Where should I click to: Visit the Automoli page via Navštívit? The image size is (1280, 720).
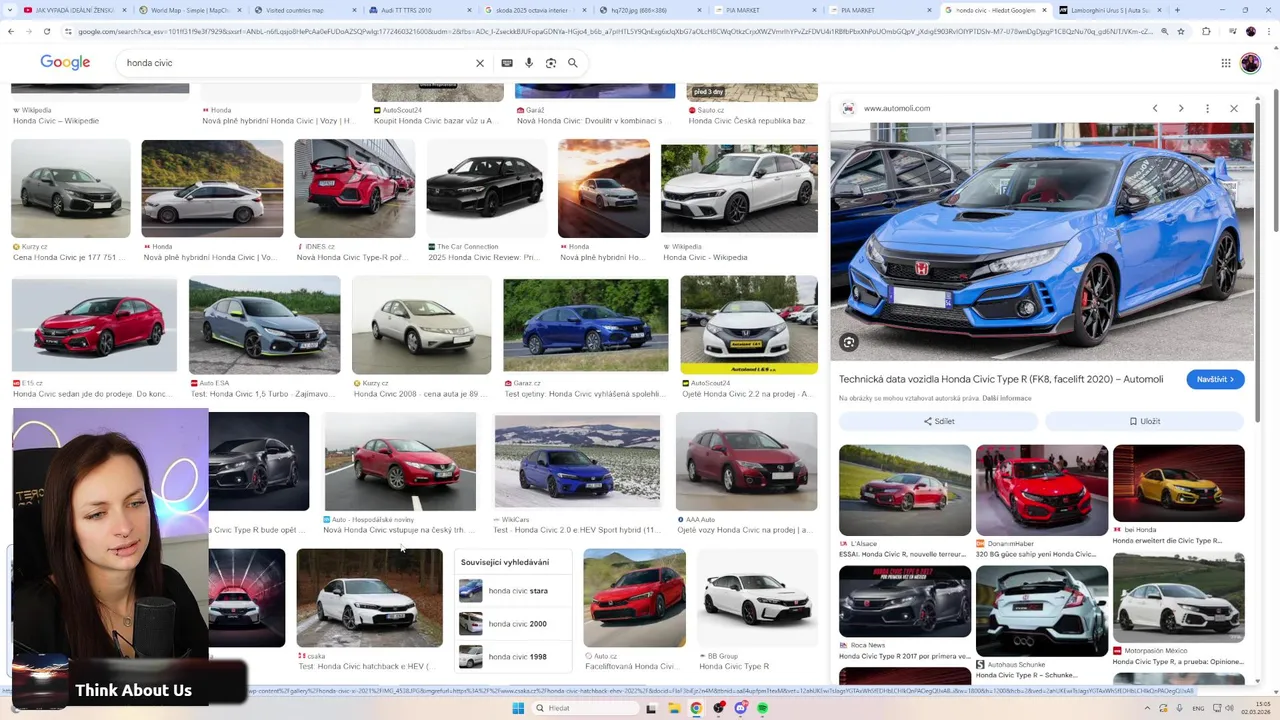click(x=1215, y=379)
